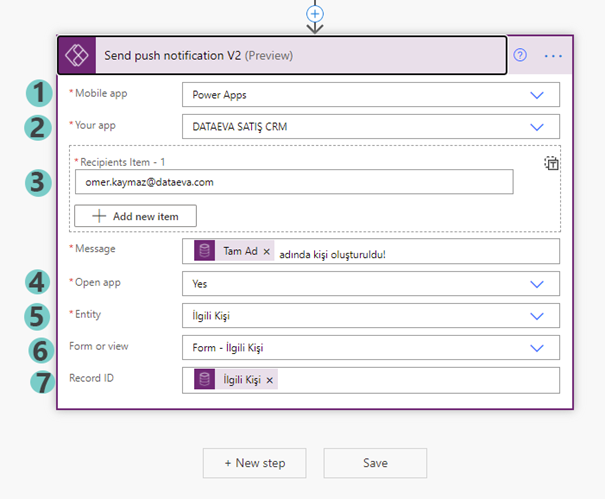The width and height of the screenshot is (605, 499).
Task: Click the Add new item button
Action: (x=135, y=216)
